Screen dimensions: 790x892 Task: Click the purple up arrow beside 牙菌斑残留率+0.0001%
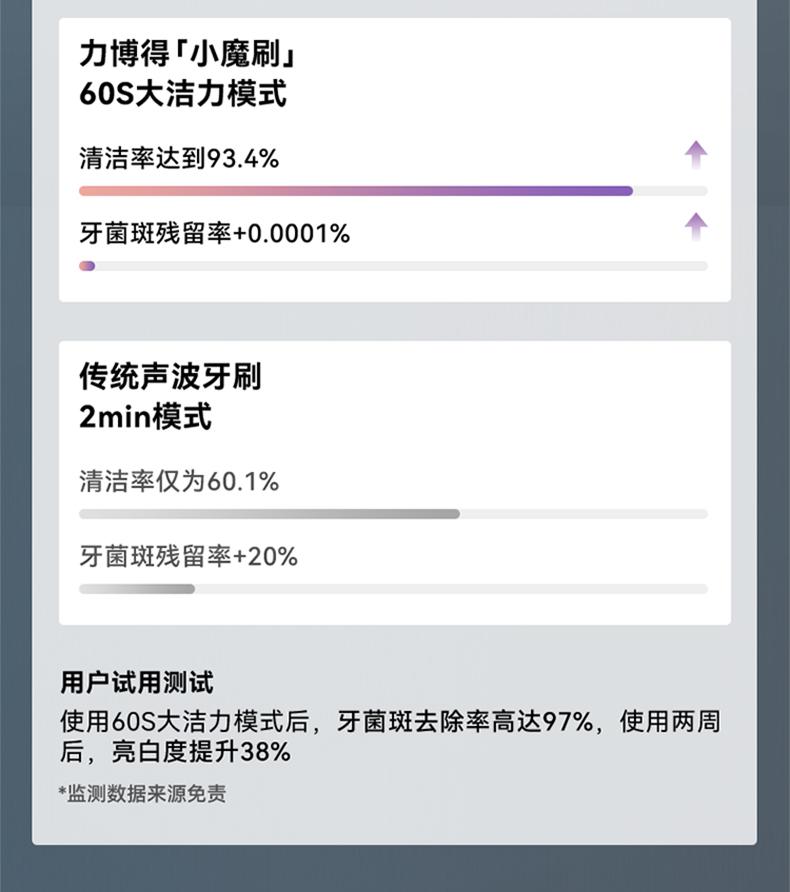coord(696,227)
